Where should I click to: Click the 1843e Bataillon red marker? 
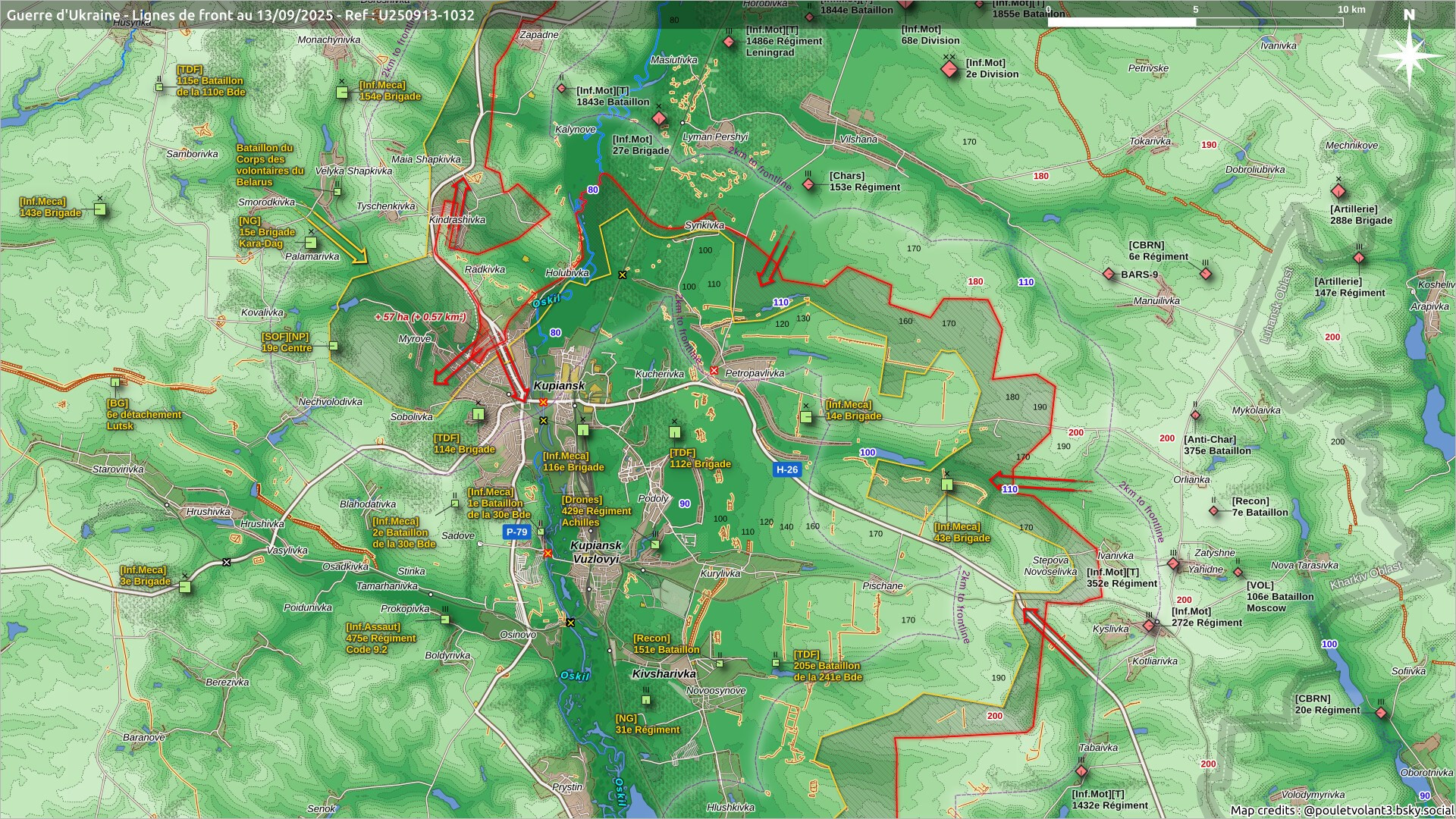point(562,89)
